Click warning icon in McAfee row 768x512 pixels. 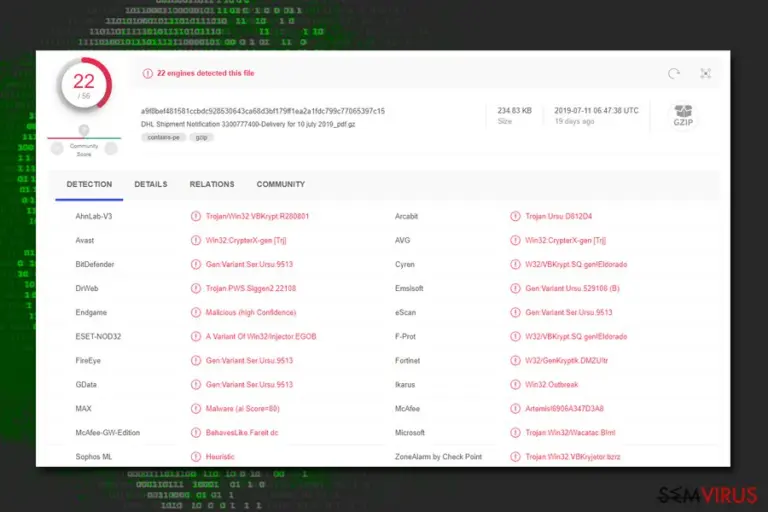tap(515, 408)
